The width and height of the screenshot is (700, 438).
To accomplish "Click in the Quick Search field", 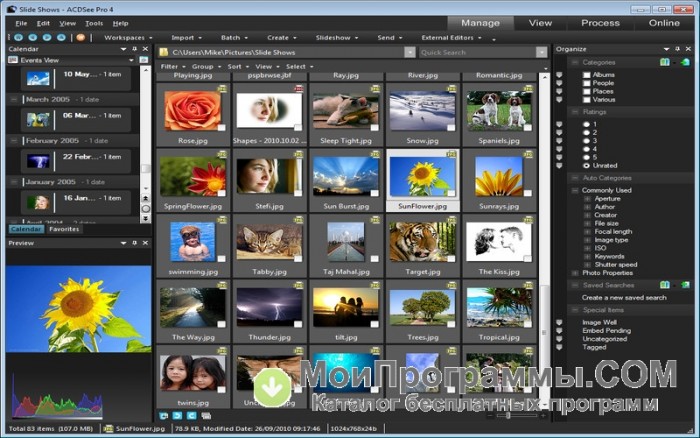I will click(x=478, y=52).
